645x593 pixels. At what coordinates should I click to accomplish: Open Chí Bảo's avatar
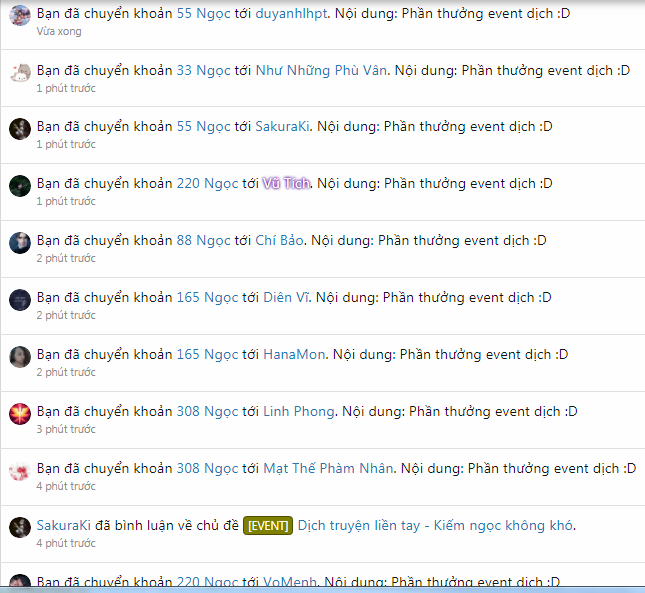20,243
